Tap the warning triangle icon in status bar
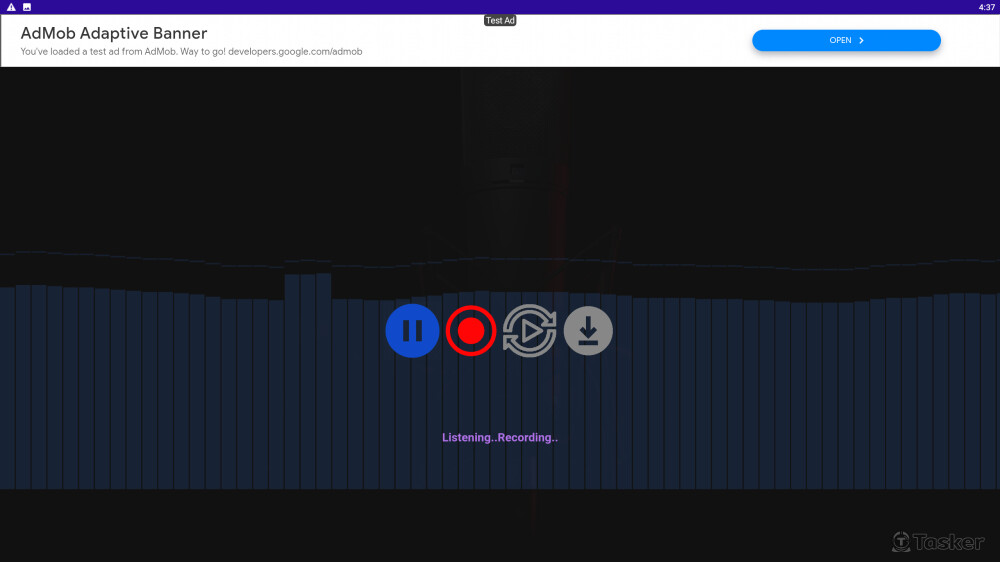The height and width of the screenshot is (562, 1000). (11, 7)
